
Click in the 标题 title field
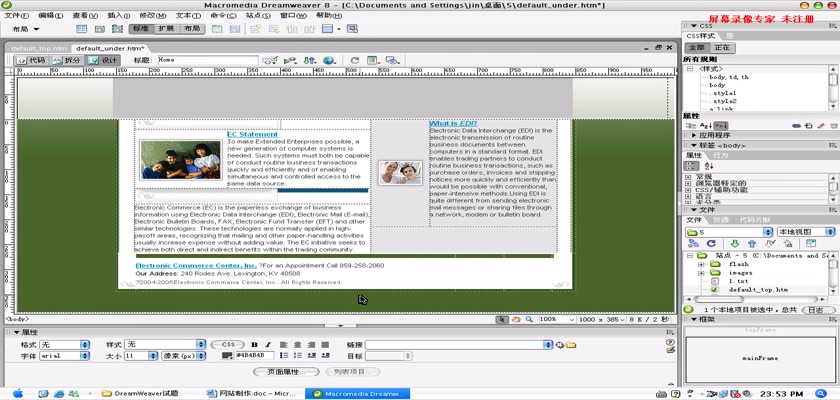[x=208, y=61]
